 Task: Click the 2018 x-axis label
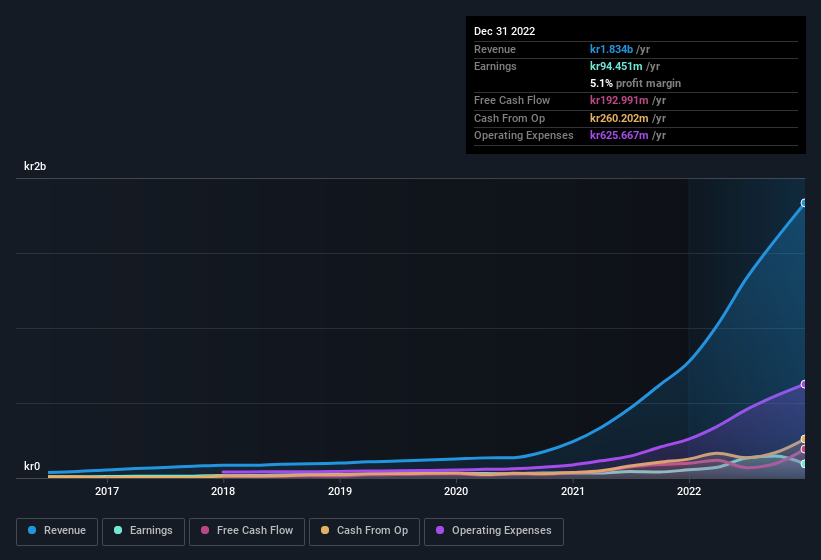(223, 491)
